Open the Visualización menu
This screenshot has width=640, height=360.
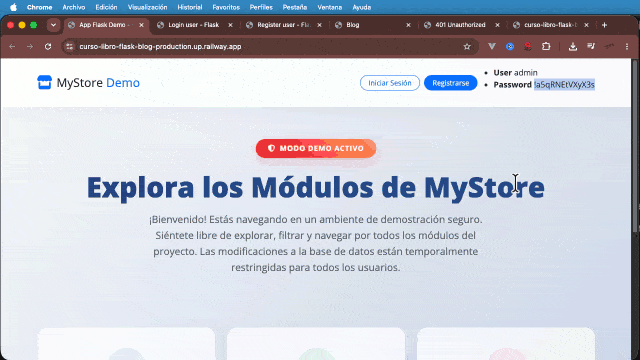pyautogui.click(x=147, y=7)
